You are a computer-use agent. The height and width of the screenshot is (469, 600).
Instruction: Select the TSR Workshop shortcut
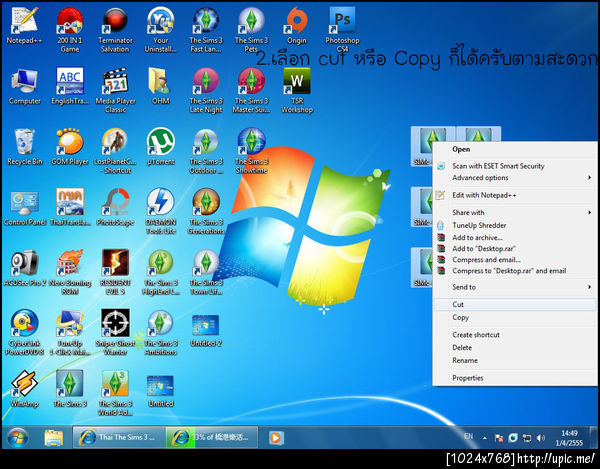click(x=297, y=91)
